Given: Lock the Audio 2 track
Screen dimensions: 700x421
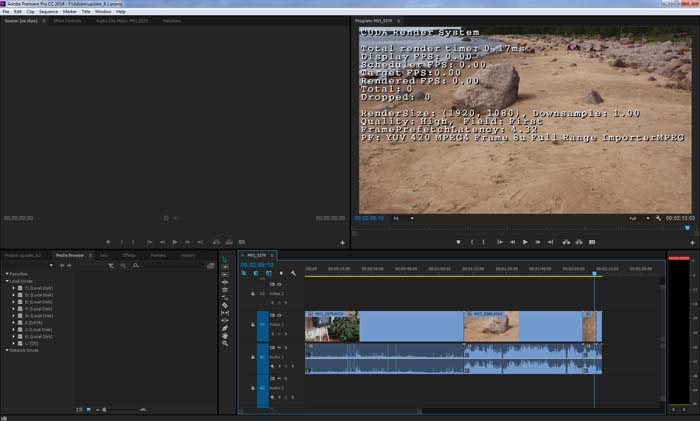Looking at the screenshot, I should click(253, 388).
